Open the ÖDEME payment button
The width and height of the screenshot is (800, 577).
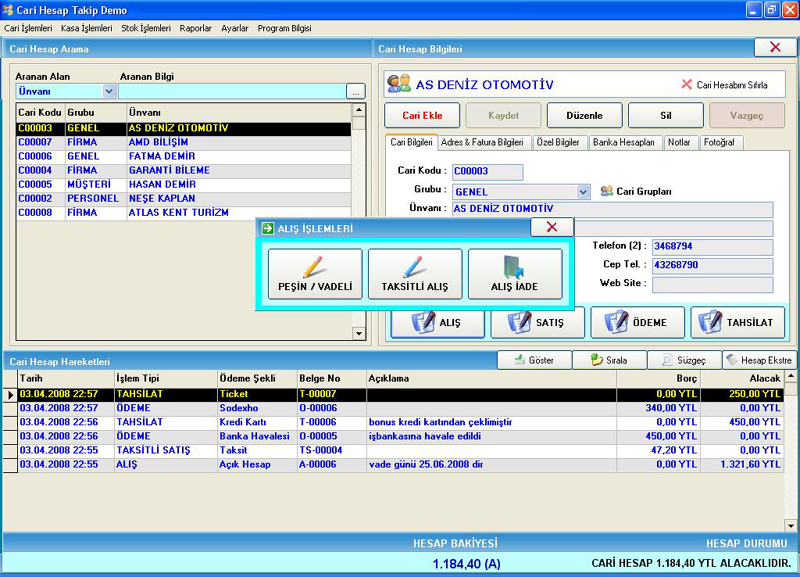pyautogui.click(x=637, y=322)
